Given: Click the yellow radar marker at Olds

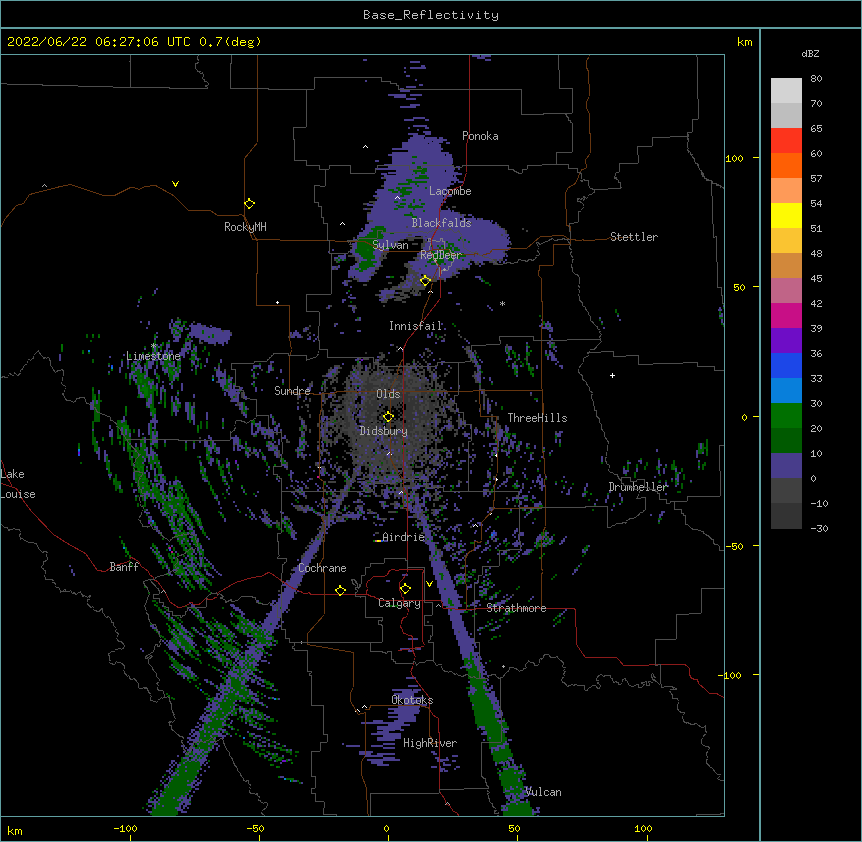Looking at the screenshot, I should point(388,417).
